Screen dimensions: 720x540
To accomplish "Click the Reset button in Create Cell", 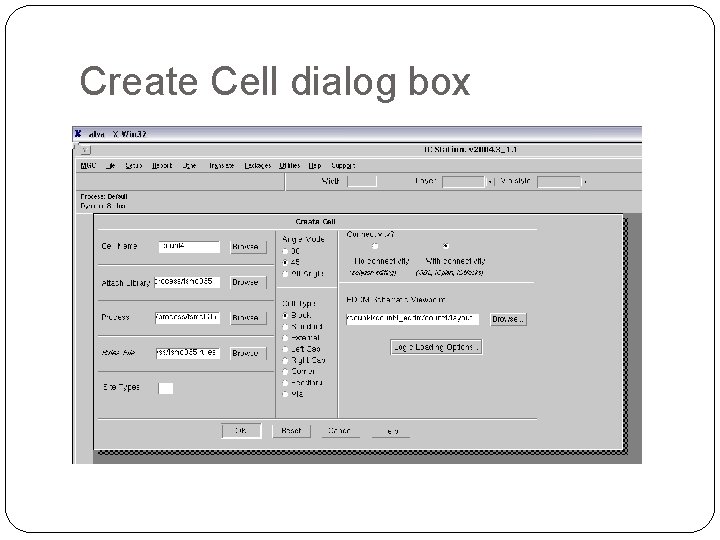I will click(x=291, y=431).
